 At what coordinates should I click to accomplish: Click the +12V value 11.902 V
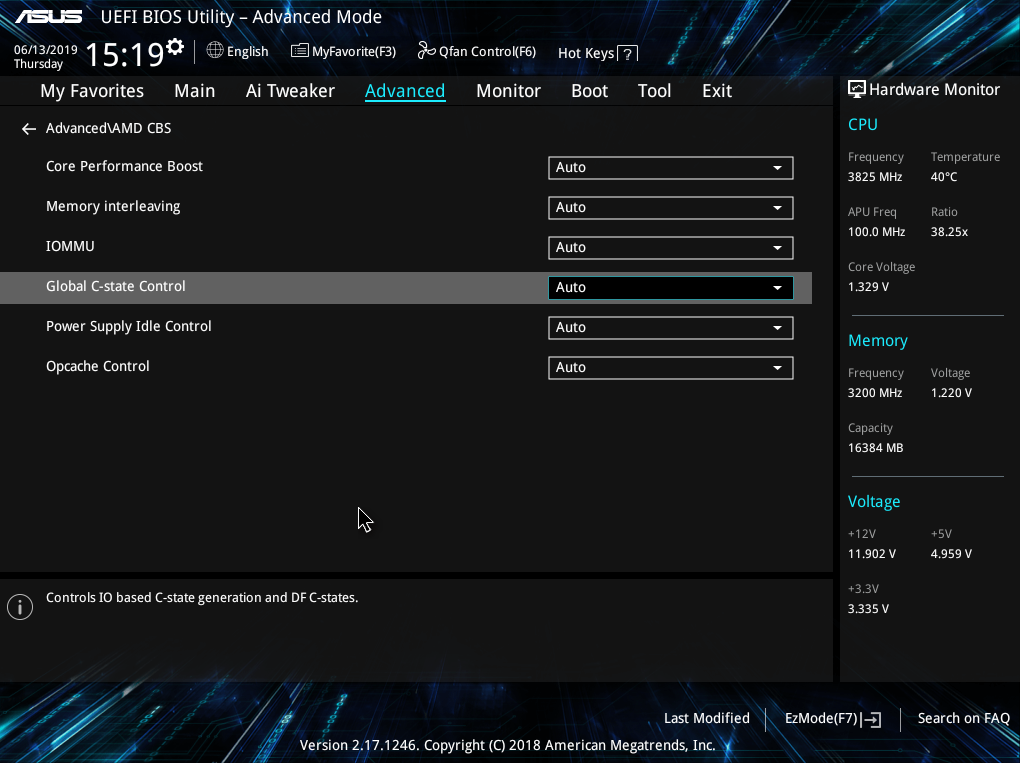[872, 554]
